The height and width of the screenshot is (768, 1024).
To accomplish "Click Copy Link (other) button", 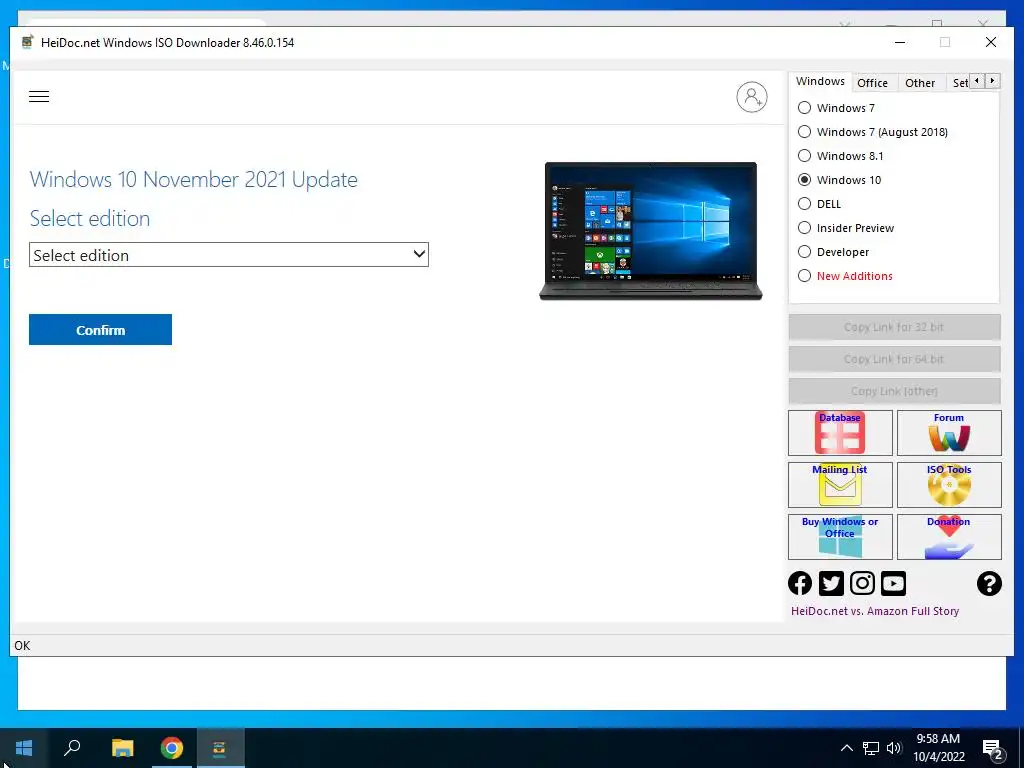I will [894, 391].
